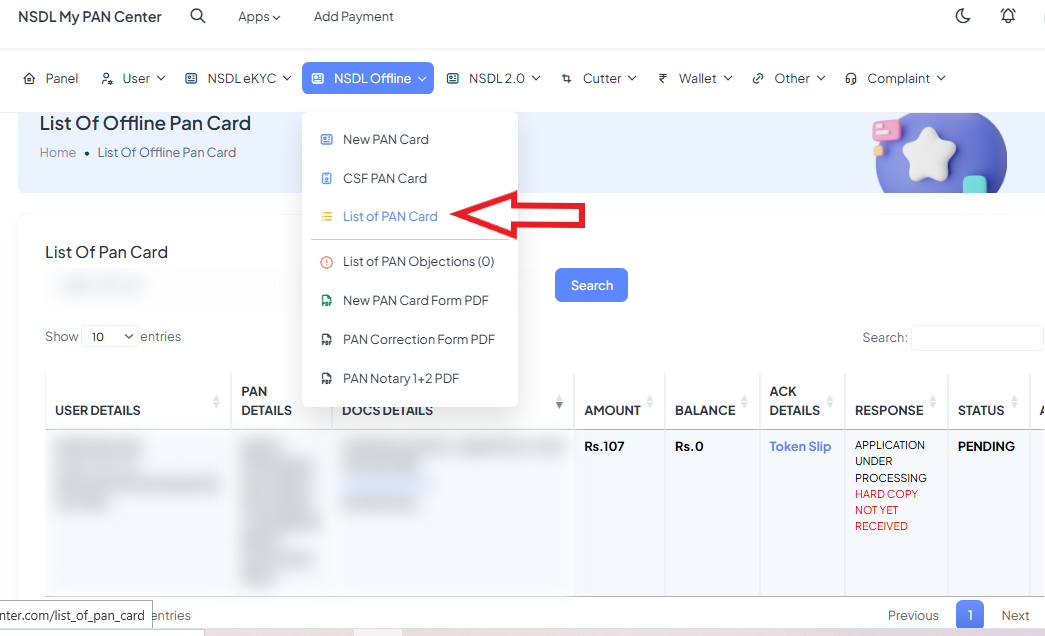Image resolution: width=1045 pixels, height=636 pixels.
Task: Expand the Other menu chevron
Action: click(821, 79)
